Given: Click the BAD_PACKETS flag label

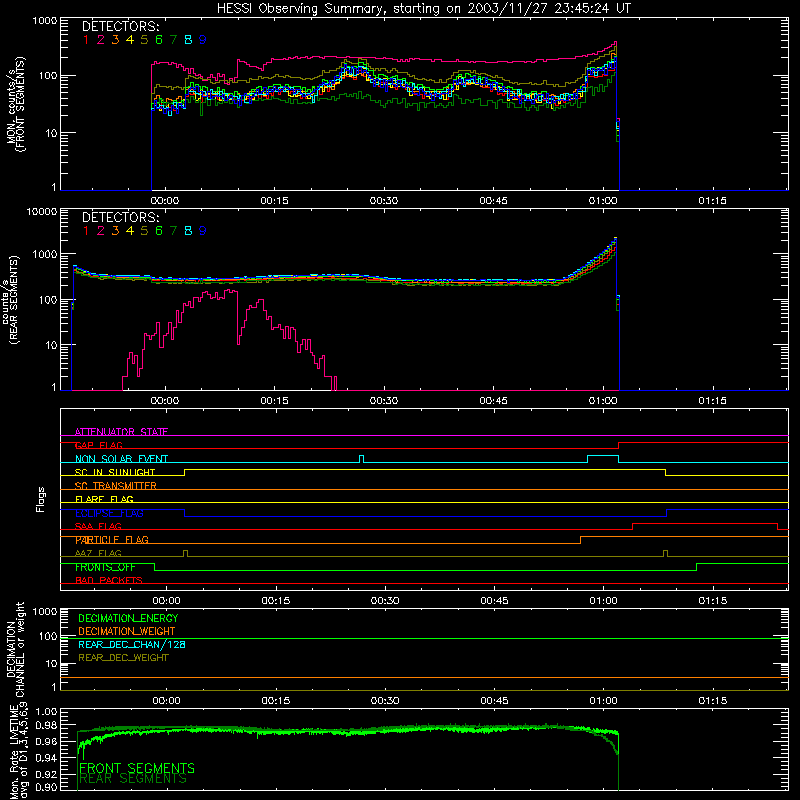Looking at the screenshot, I should click(x=109, y=581).
